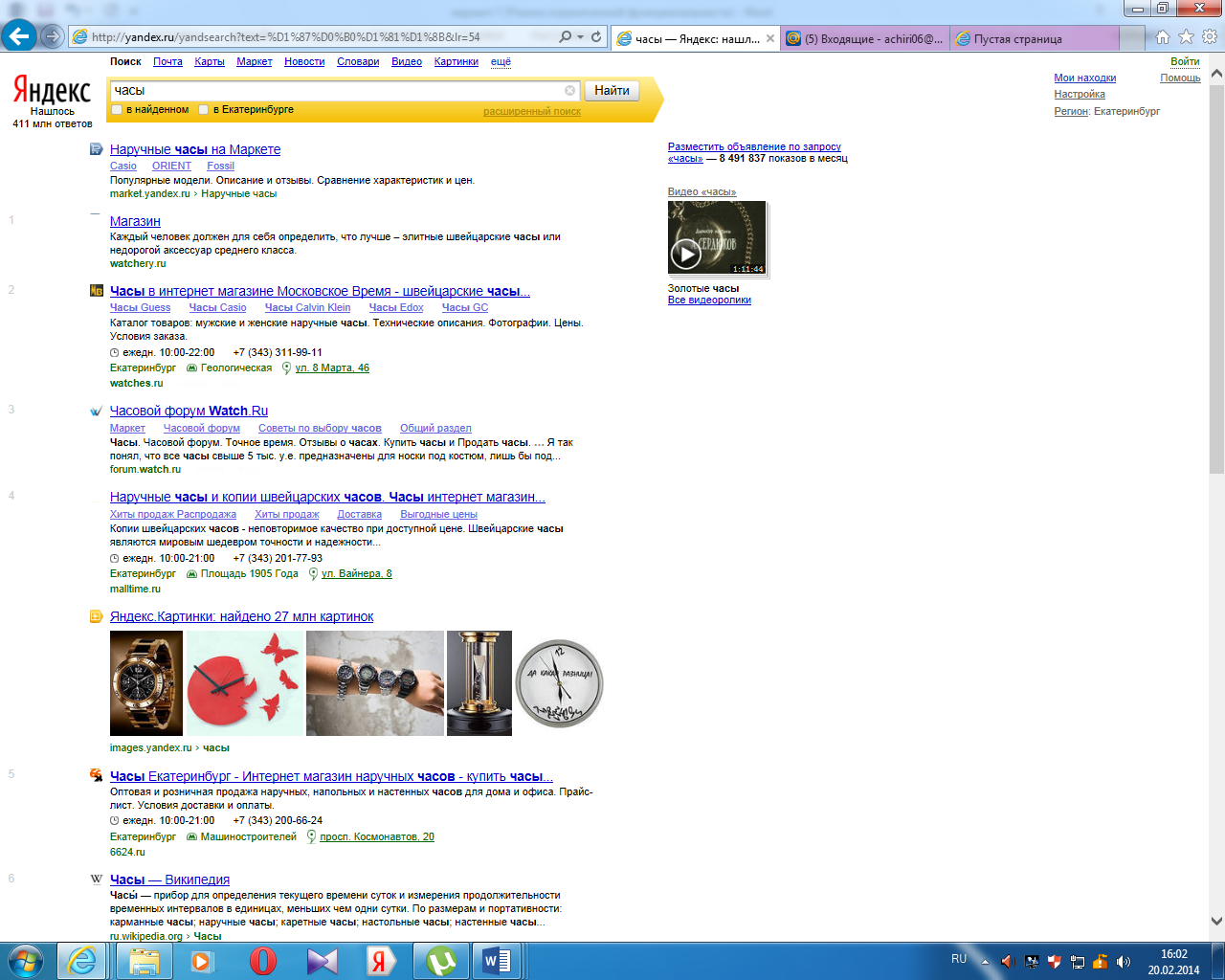Launch Opera from the taskbar
Screen dimensions: 1225x980
pos(262,960)
